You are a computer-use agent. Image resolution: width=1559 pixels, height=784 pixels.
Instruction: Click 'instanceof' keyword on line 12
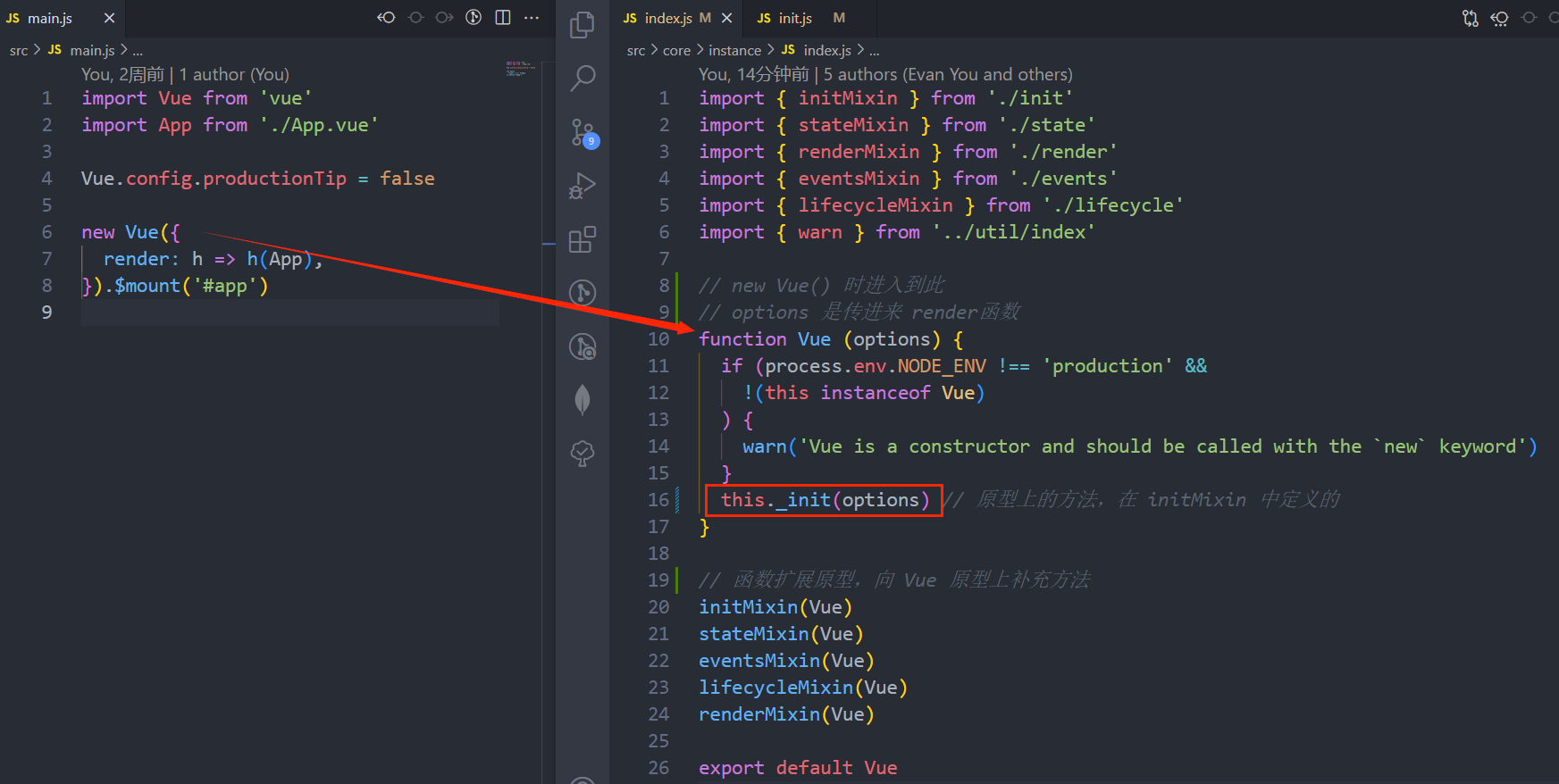pyautogui.click(x=876, y=393)
